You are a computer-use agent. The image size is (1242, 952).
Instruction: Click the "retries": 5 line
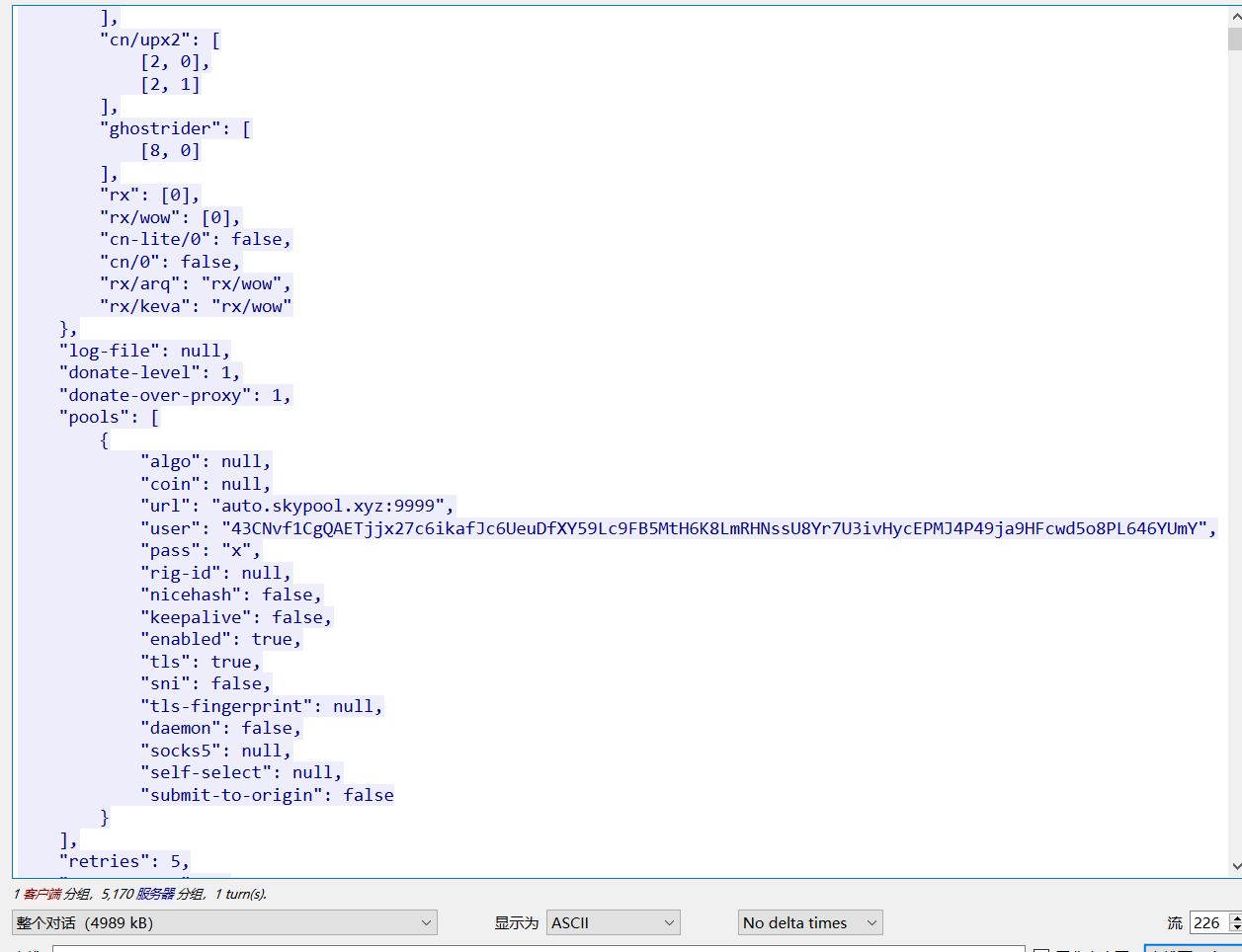click(124, 861)
